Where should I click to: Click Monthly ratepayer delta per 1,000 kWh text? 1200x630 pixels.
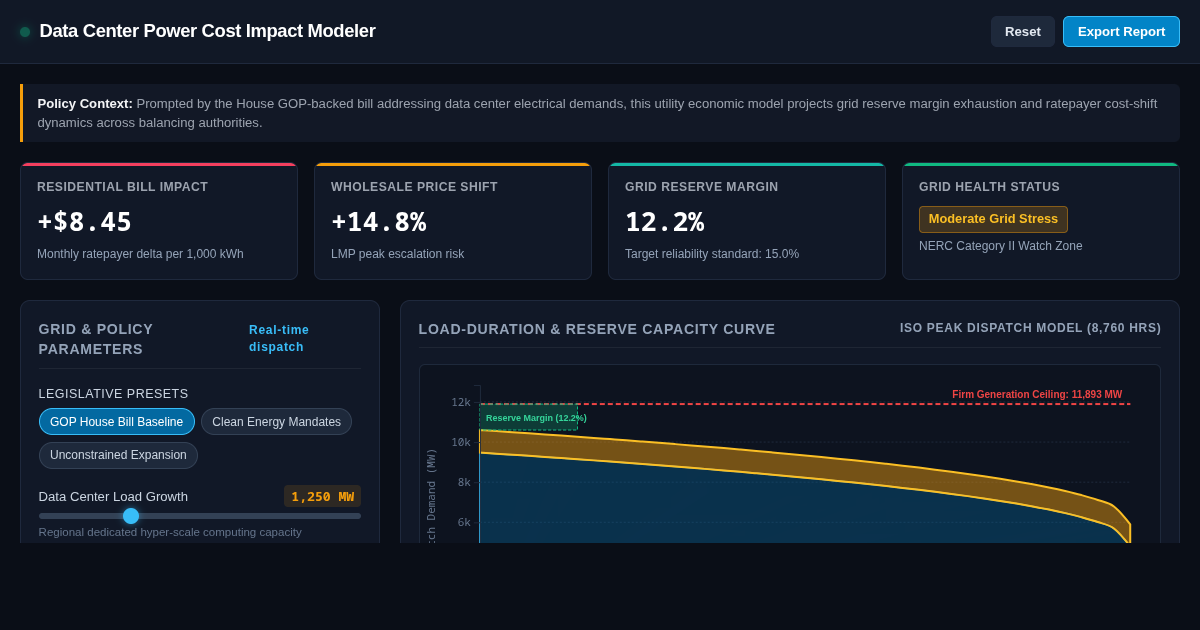coord(140,254)
